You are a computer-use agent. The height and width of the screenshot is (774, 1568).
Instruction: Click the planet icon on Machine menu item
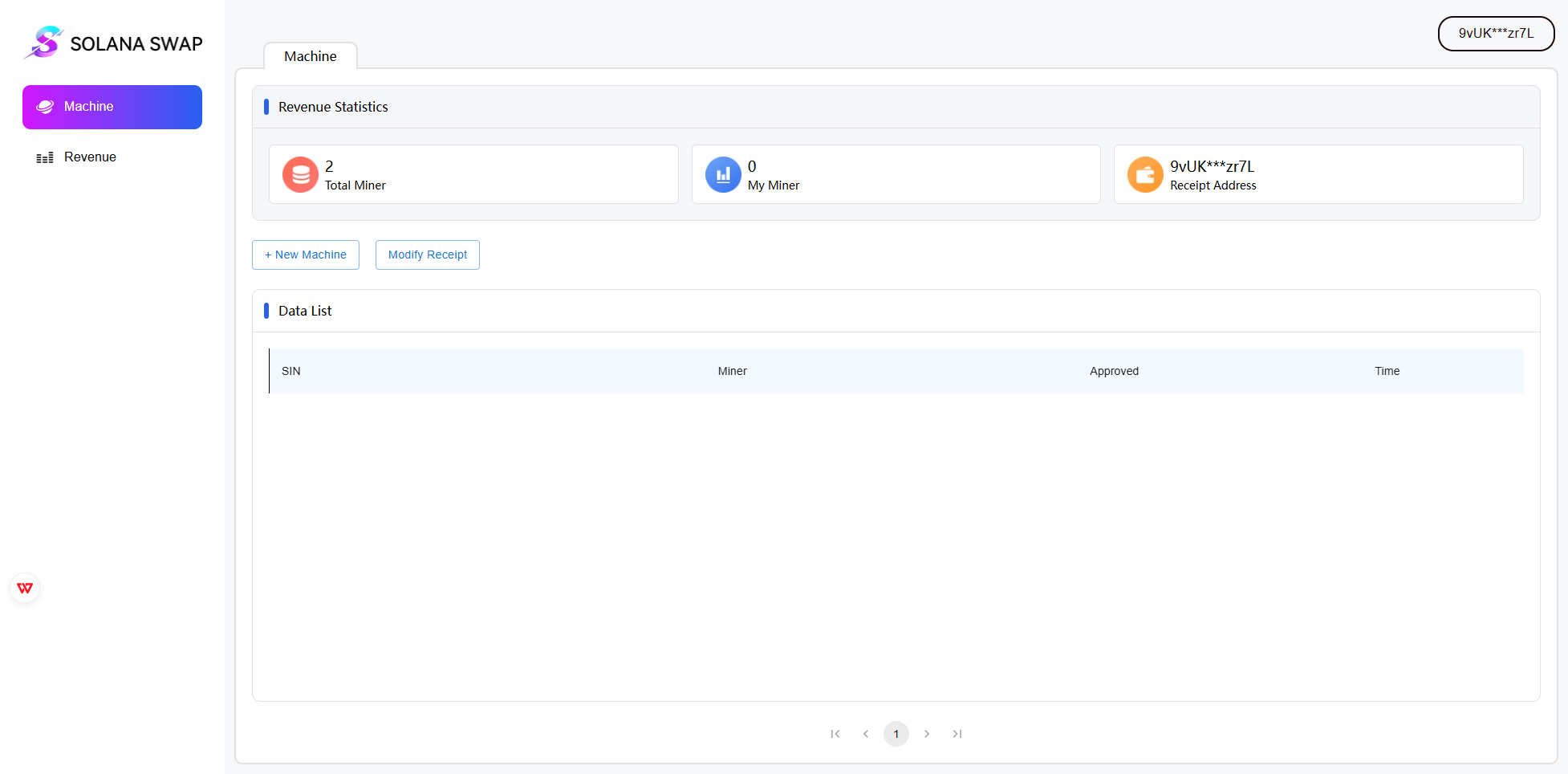46,107
